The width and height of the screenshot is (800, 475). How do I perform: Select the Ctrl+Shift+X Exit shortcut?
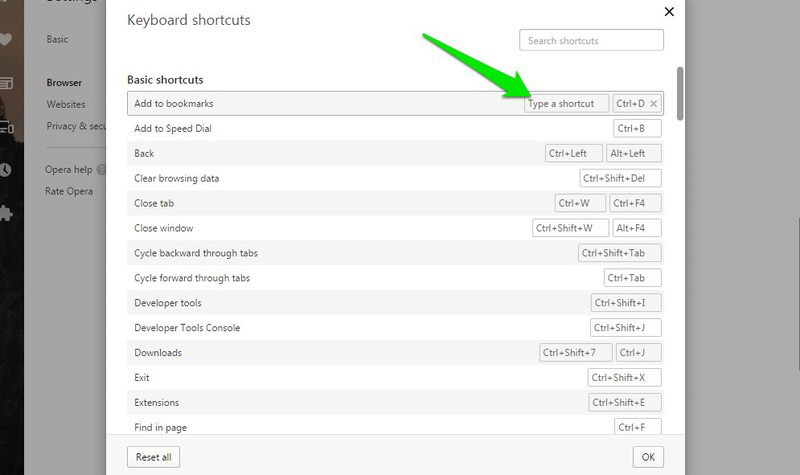(624, 378)
